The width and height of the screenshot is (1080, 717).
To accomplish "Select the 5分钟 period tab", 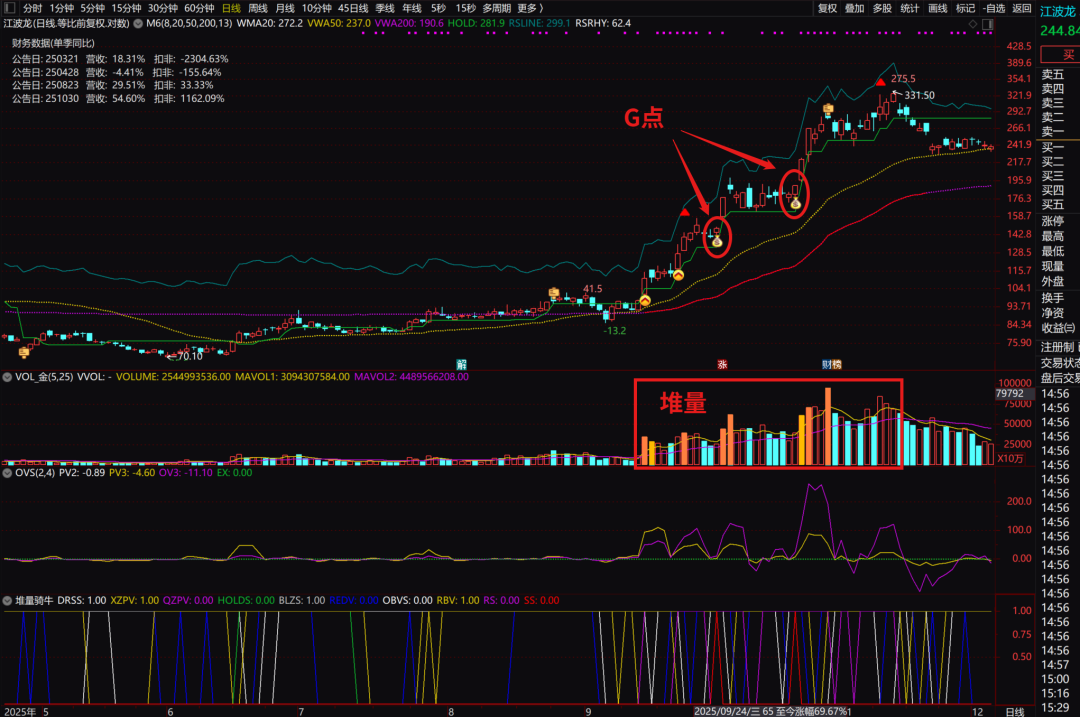I will pos(92,8).
